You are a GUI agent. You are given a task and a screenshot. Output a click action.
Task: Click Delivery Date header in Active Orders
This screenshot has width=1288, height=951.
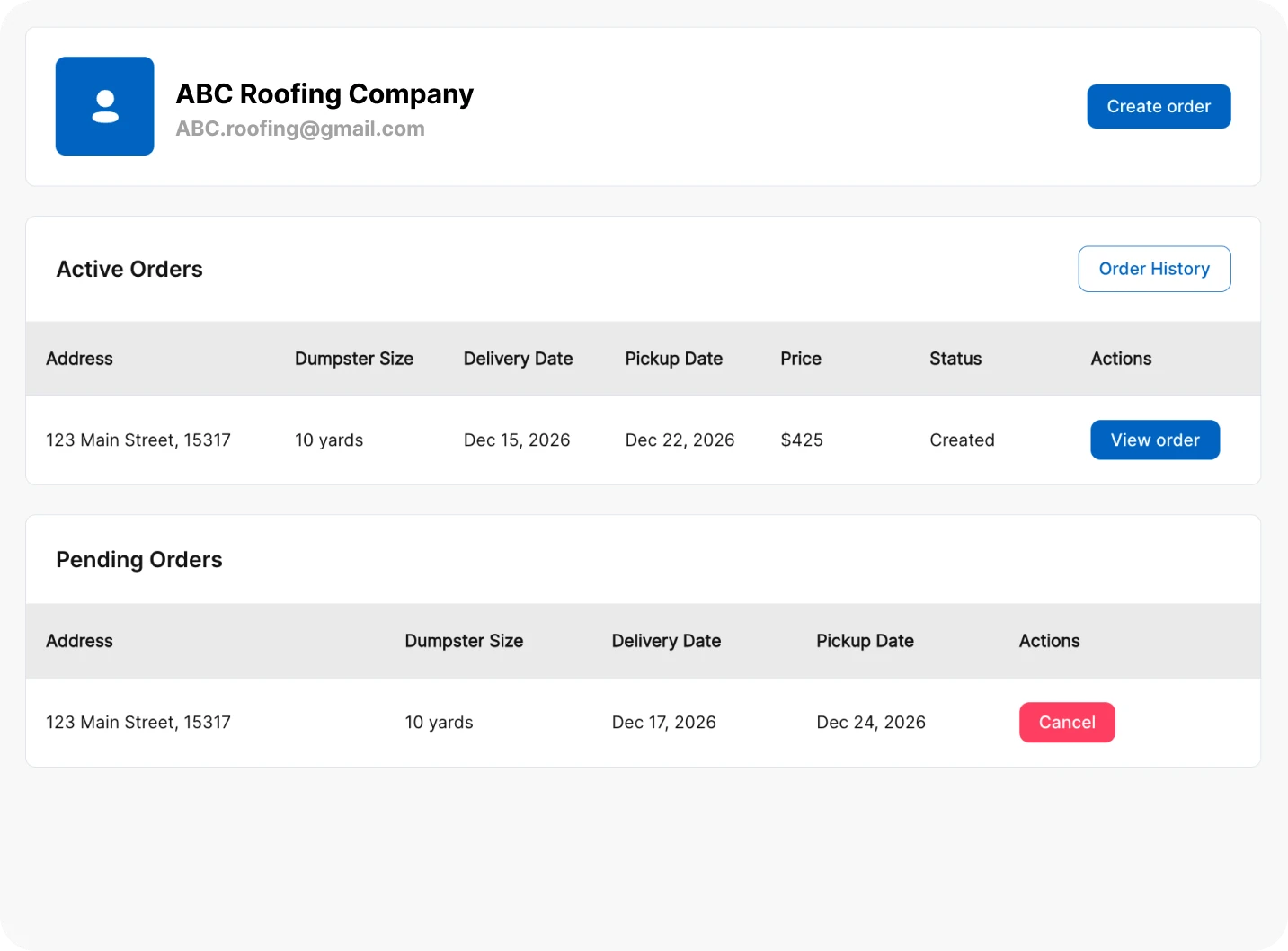518,359
